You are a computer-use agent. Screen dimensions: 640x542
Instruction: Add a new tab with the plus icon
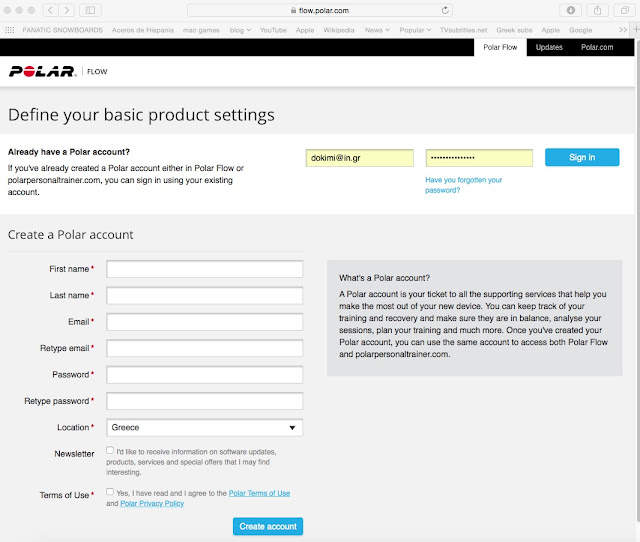[x=636, y=29]
